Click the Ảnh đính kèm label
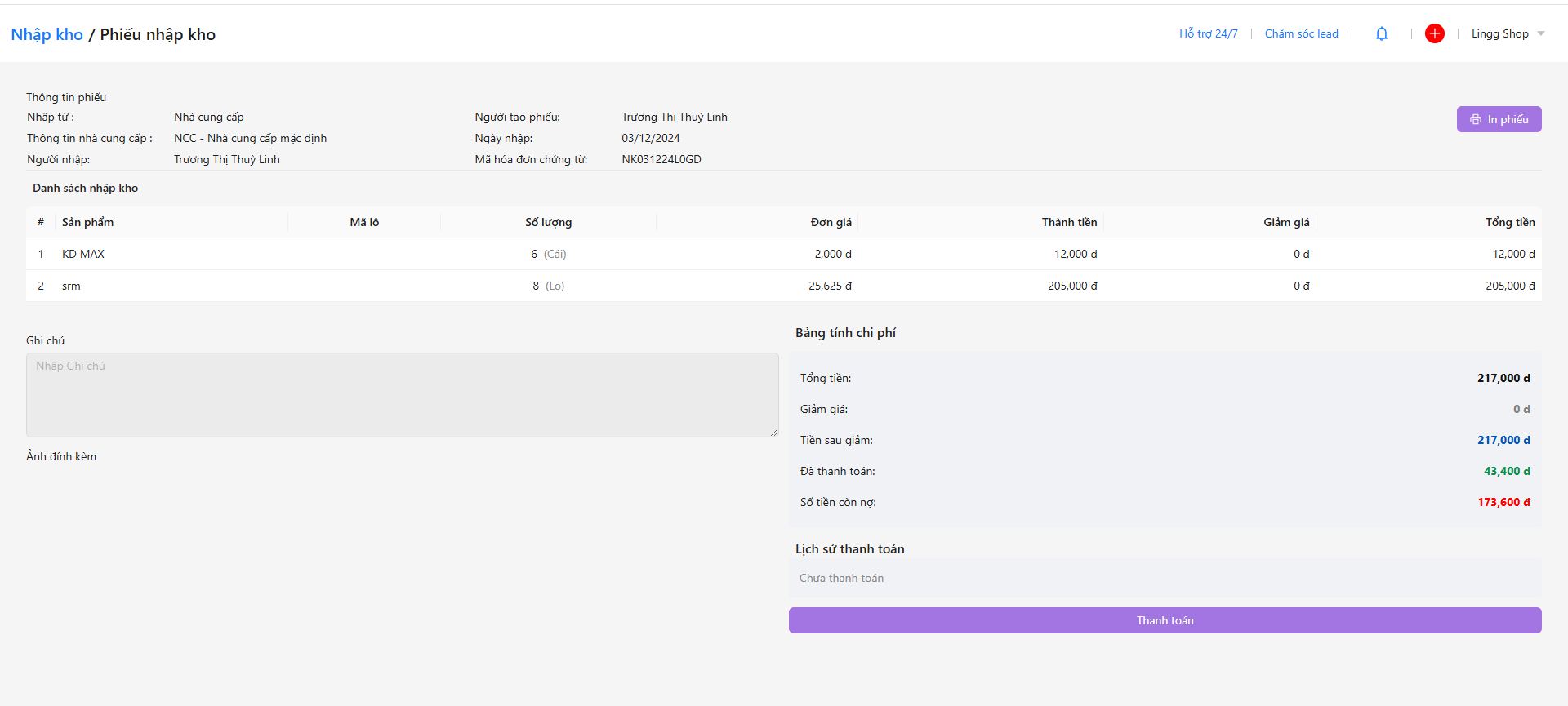The image size is (1568, 706). point(61,456)
